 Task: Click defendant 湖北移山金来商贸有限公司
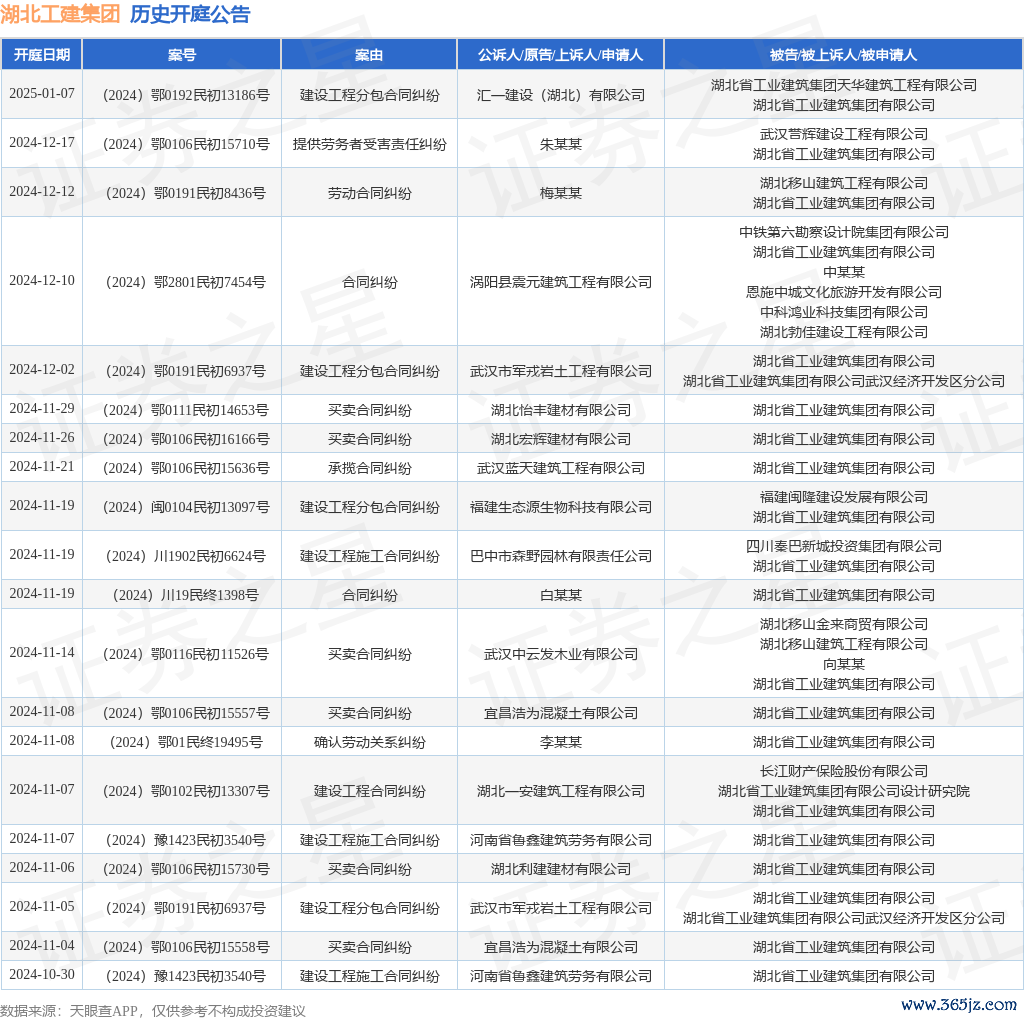tap(844, 624)
